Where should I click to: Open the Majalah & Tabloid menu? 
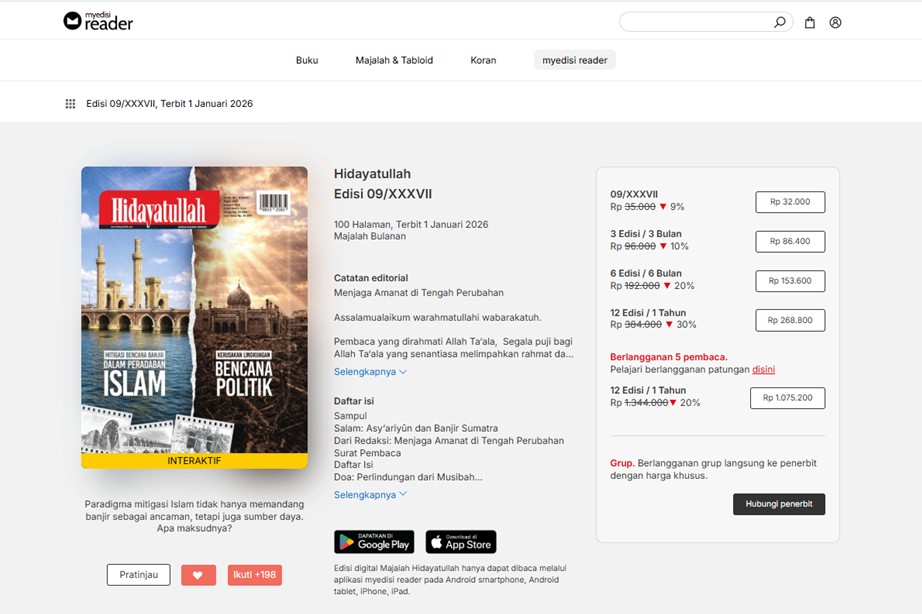click(x=394, y=60)
